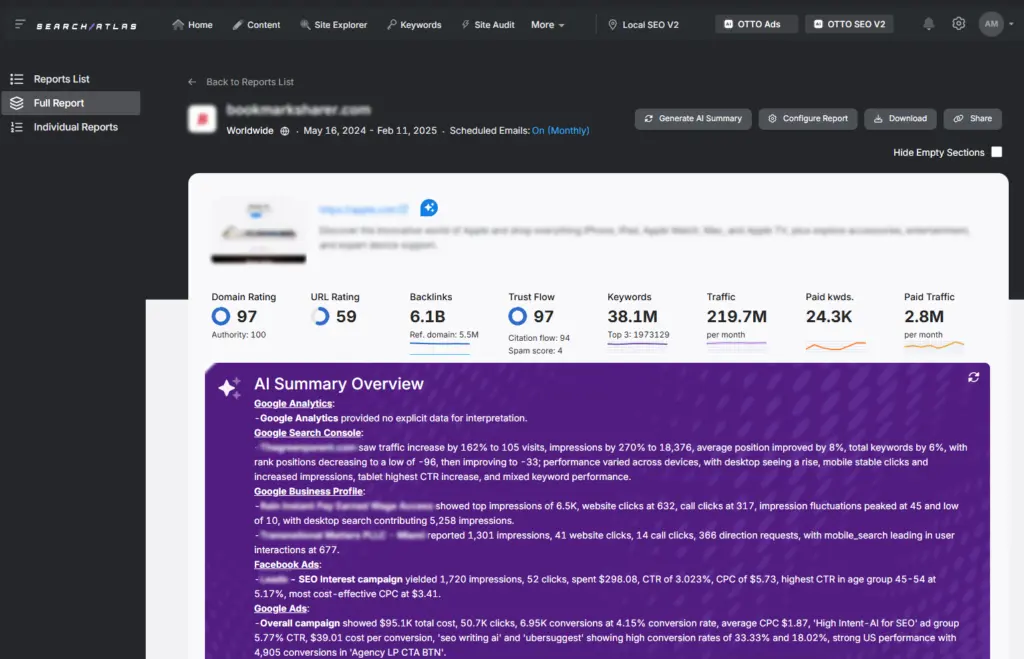Click the AM user avatar
Screen dimensions: 1024x659
tap(991, 24)
